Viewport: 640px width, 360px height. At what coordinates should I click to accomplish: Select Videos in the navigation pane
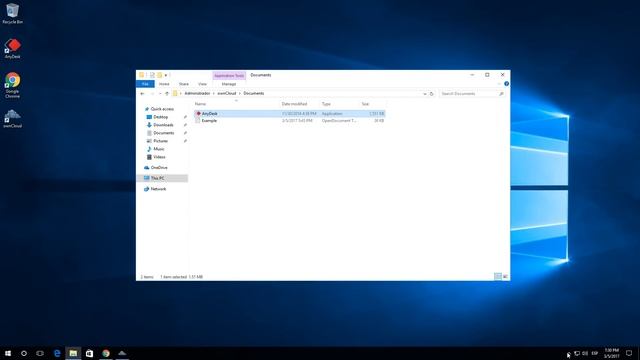159,157
